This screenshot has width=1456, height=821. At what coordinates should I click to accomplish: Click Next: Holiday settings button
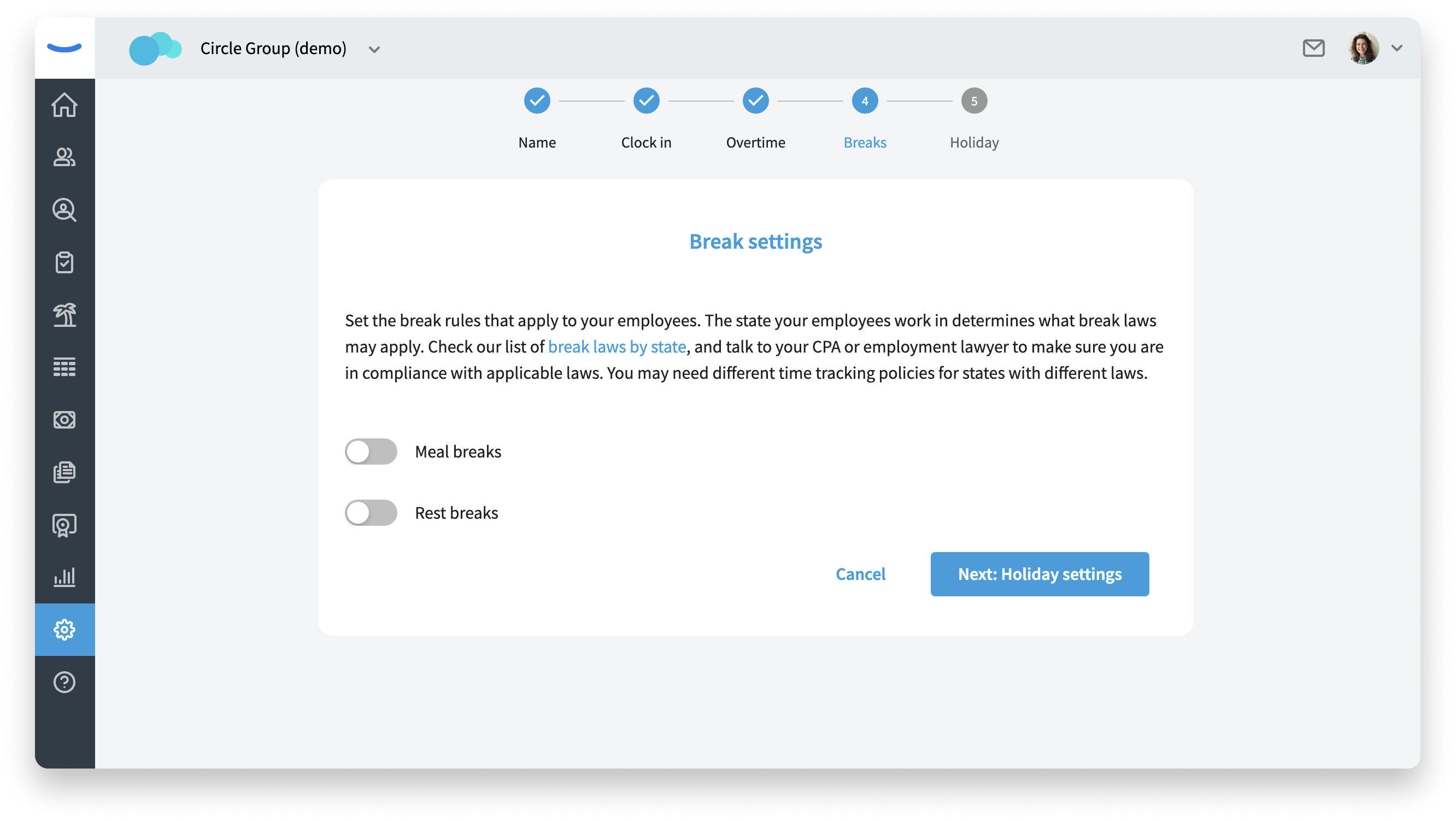pos(1040,574)
